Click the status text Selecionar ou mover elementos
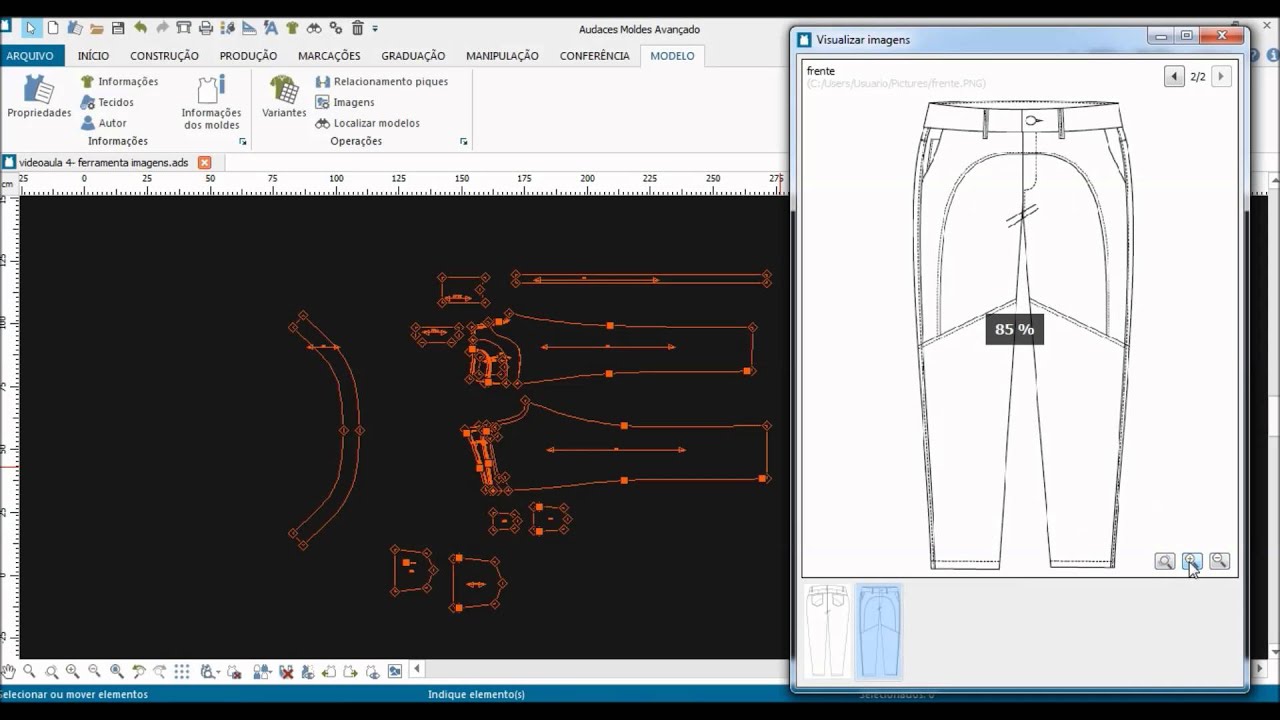 point(74,694)
